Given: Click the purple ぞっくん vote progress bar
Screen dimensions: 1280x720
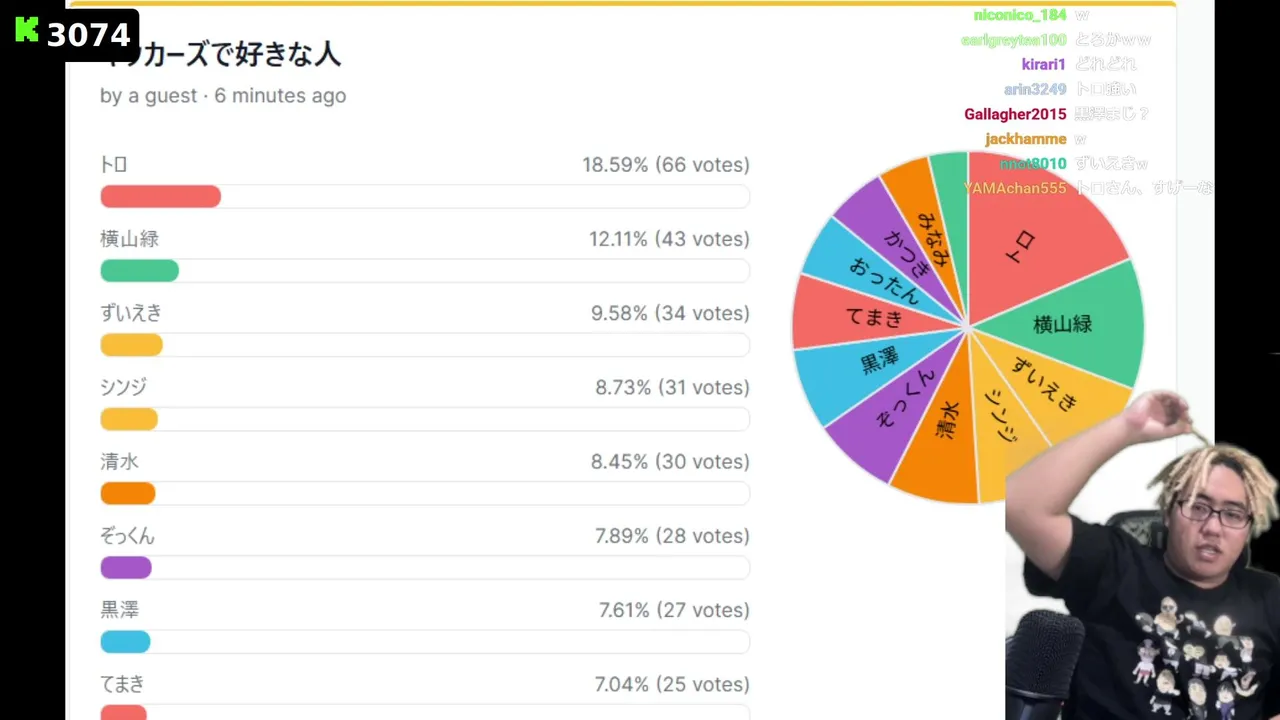Looking at the screenshot, I should (126, 568).
